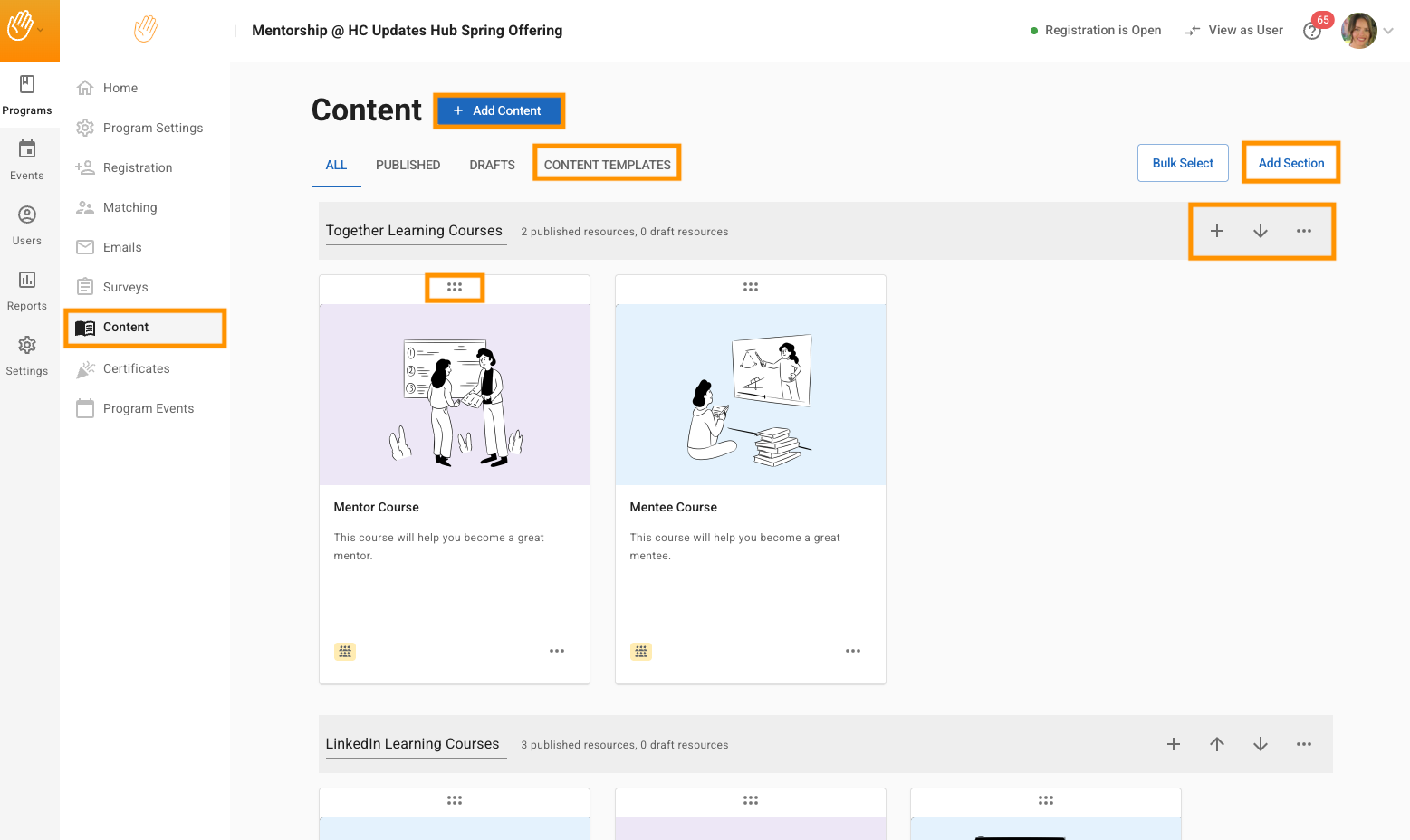Click plus icon in Together Learning Courses section
Screen dimensions: 1410x840
tap(1216, 231)
